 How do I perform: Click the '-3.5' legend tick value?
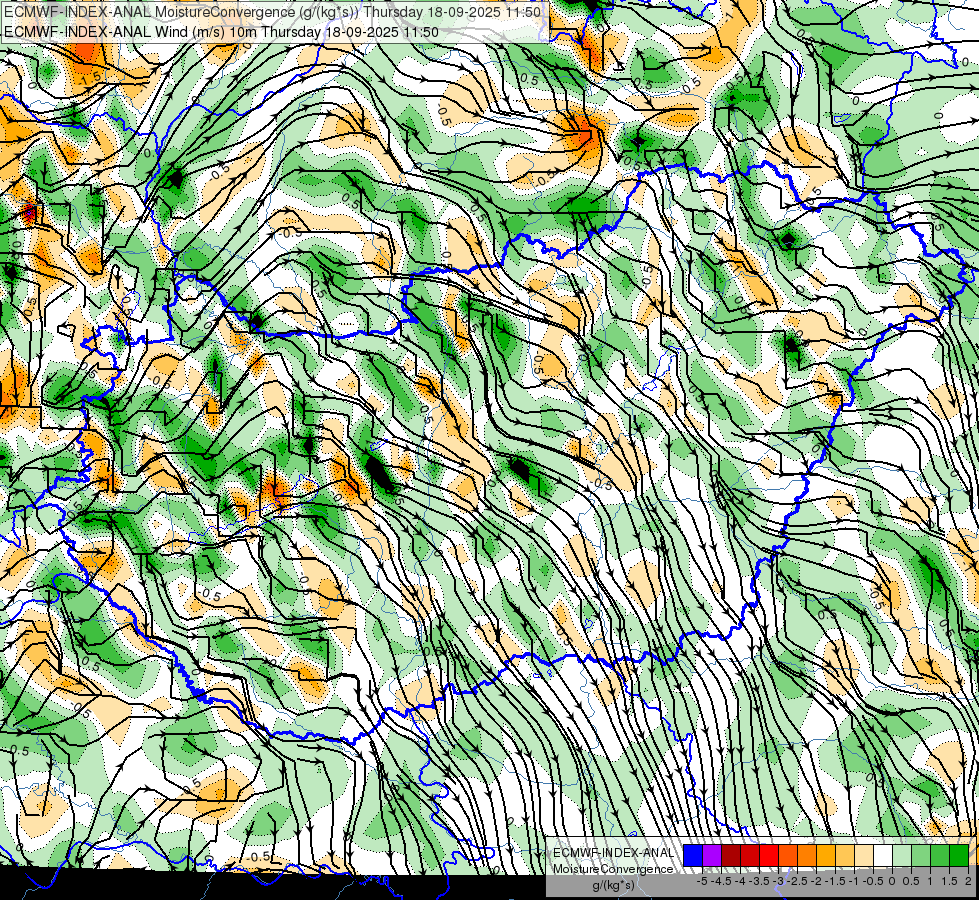(759, 881)
